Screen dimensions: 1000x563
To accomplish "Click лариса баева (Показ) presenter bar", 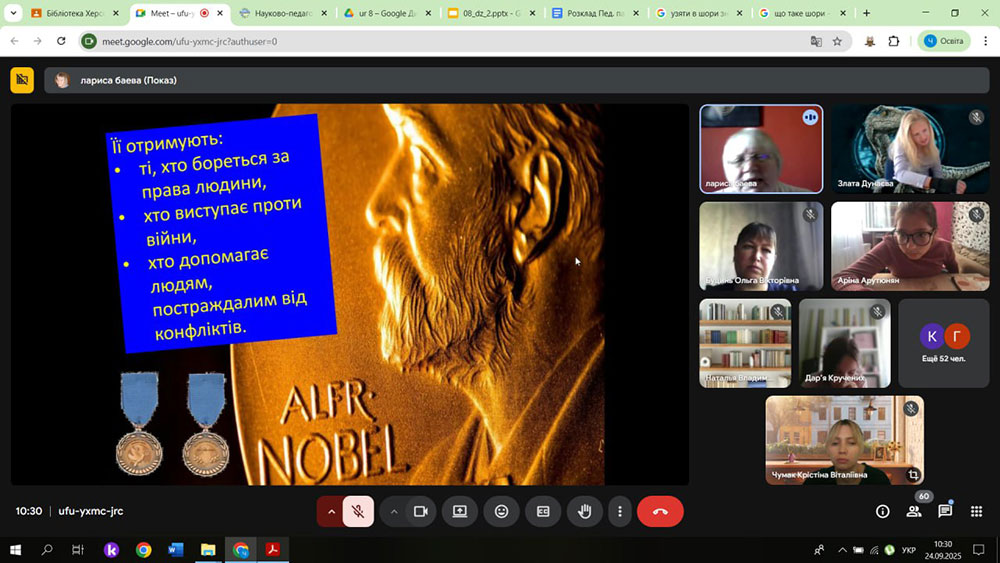I will (x=517, y=80).
